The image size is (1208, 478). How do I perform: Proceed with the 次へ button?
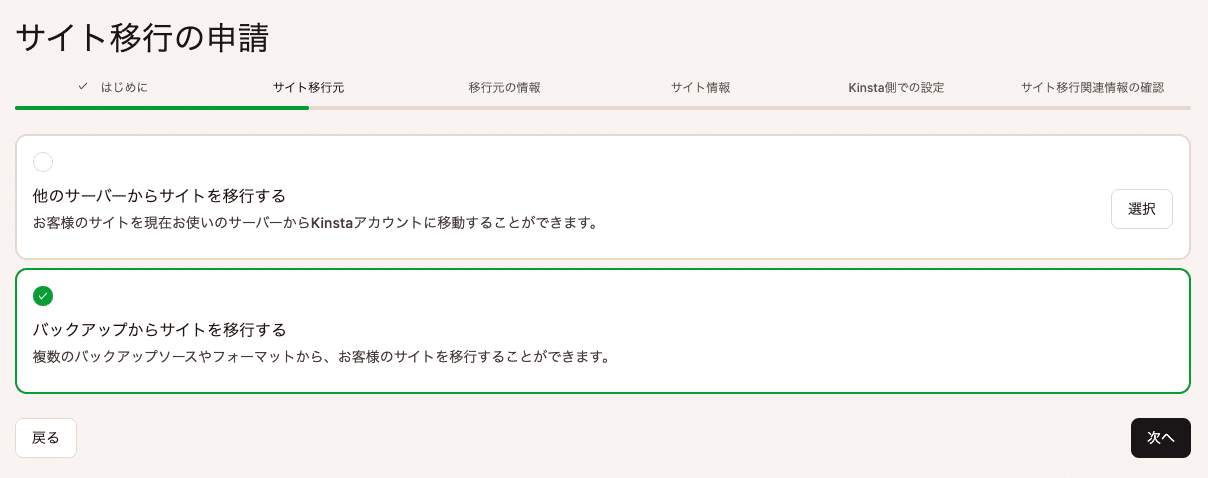pyautogui.click(x=1161, y=438)
